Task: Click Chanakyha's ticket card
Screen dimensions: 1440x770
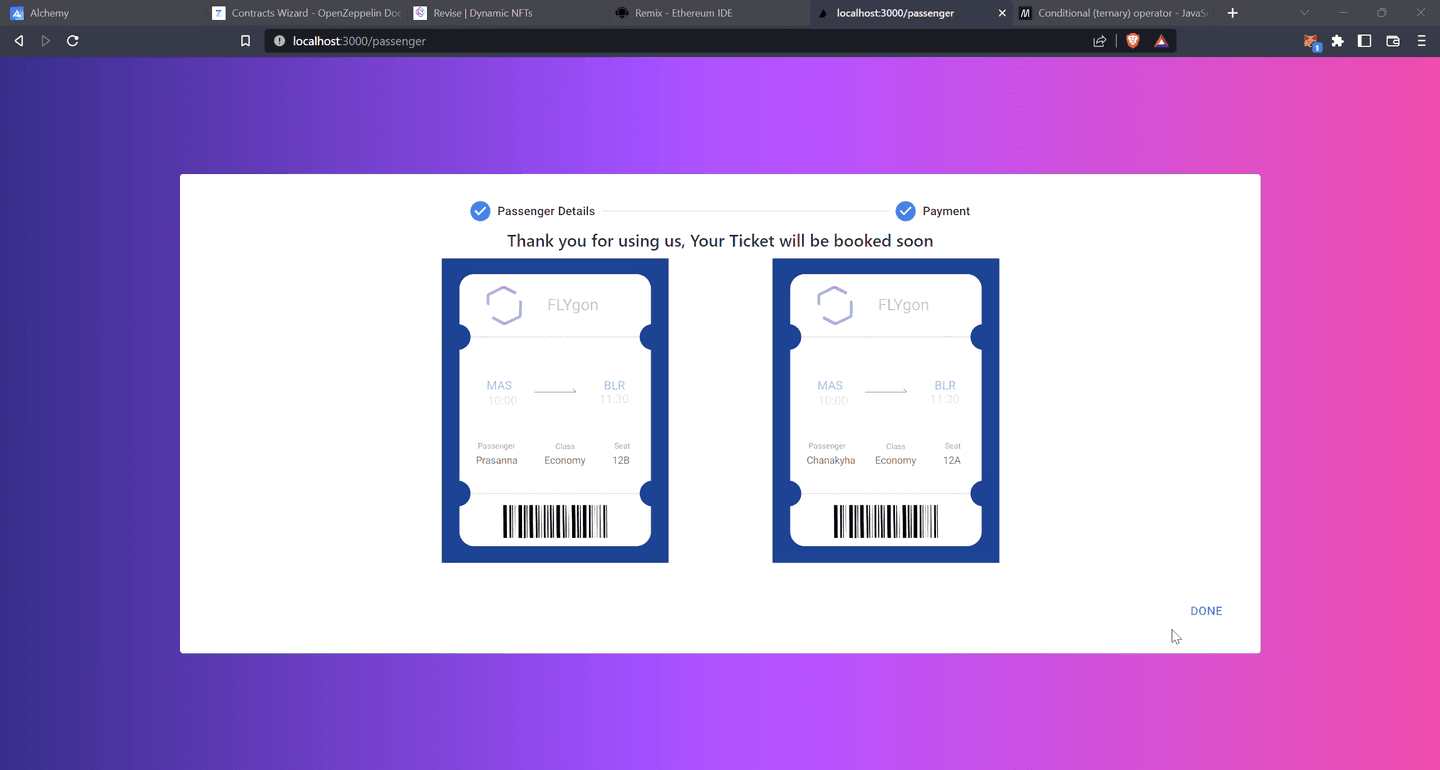Action: coord(886,411)
